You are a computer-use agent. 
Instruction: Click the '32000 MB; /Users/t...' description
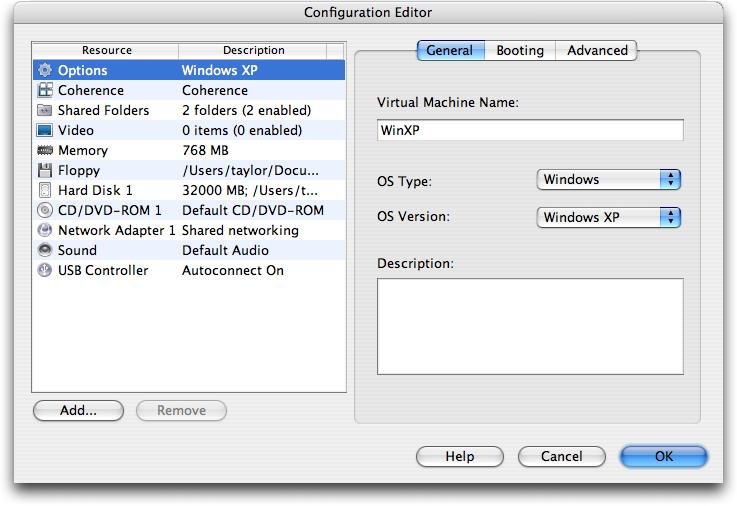[250, 190]
